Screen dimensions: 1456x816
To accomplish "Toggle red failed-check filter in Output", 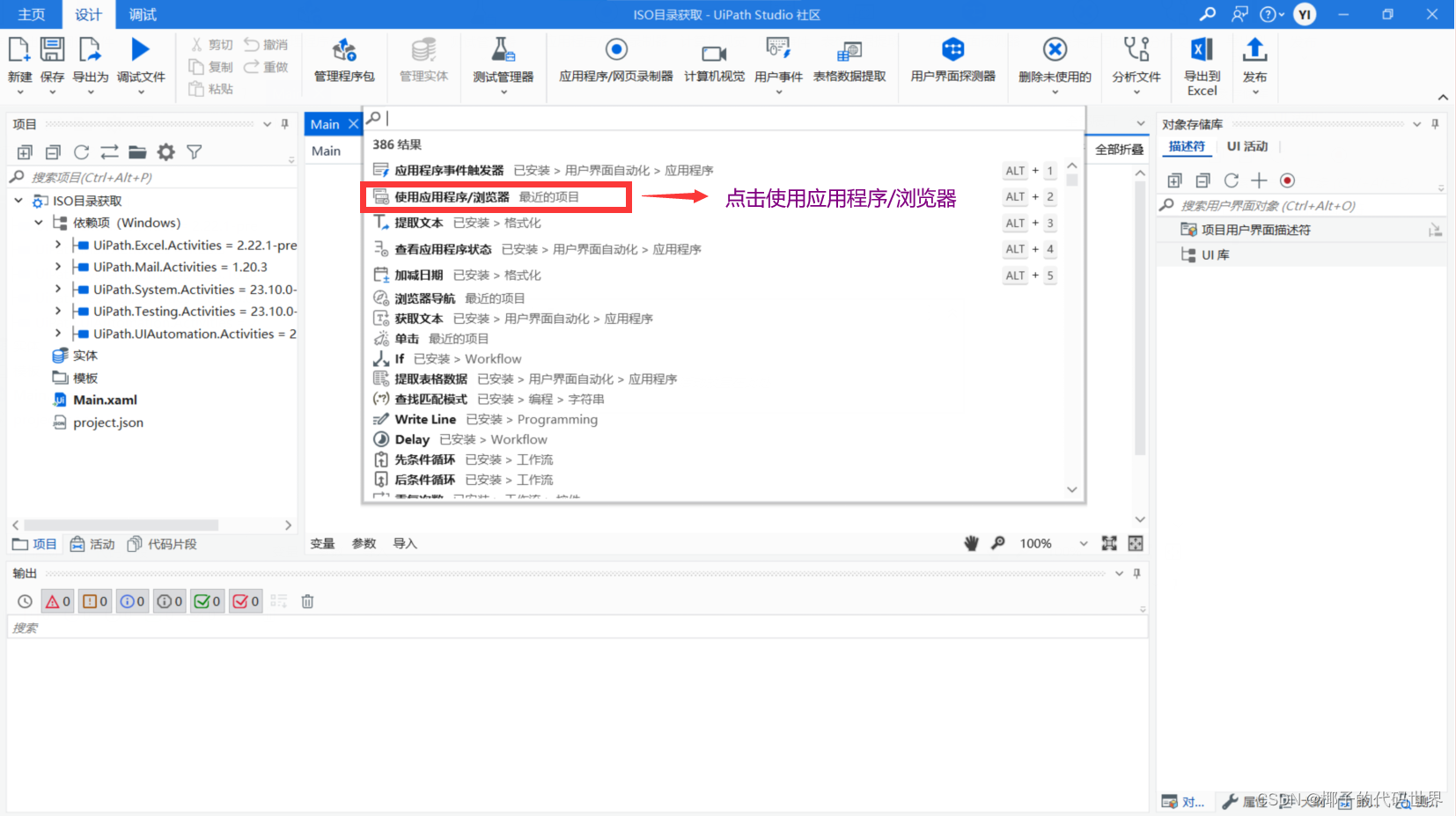I will pos(246,601).
